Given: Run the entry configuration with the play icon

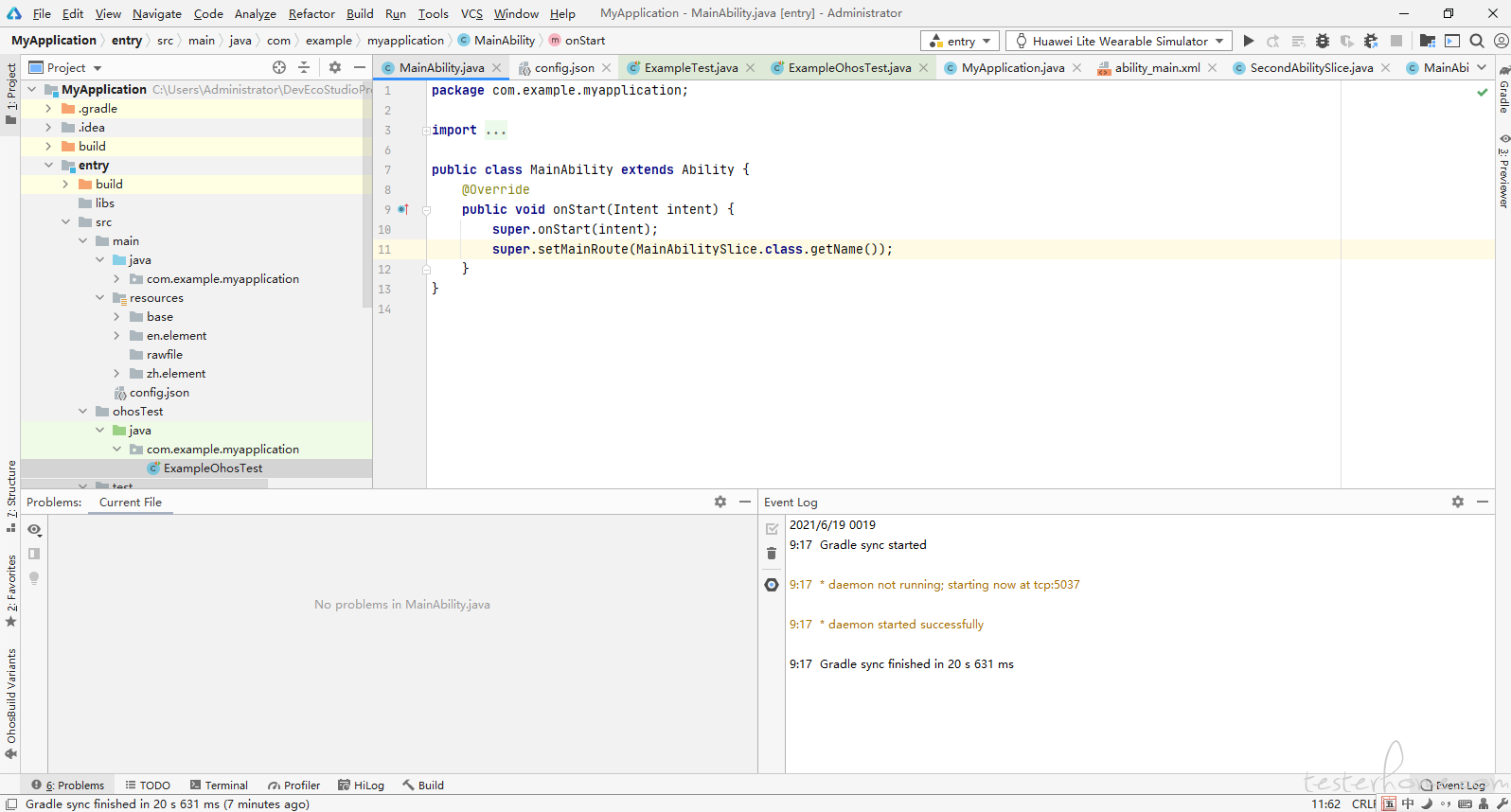Looking at the screenshot, I should click(1249, 41).
